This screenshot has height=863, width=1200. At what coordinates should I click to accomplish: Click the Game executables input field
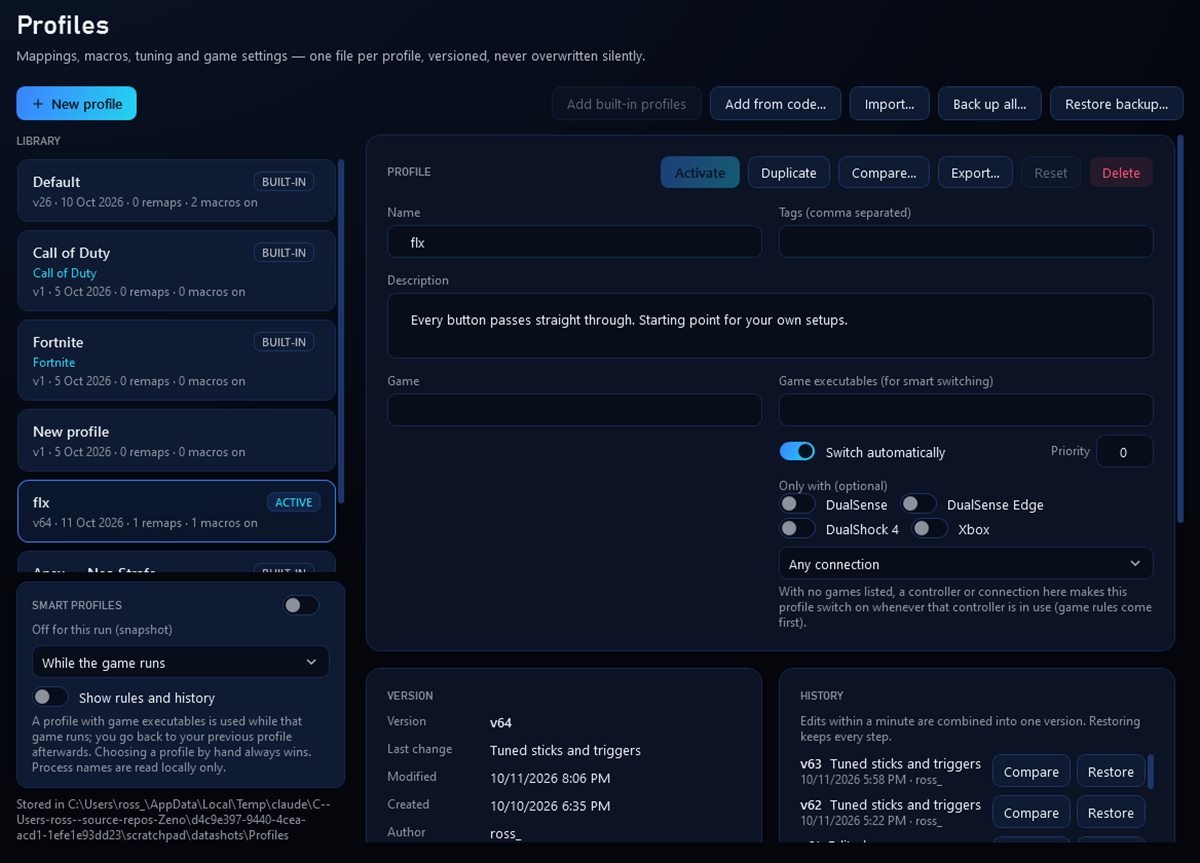point(966,410)
